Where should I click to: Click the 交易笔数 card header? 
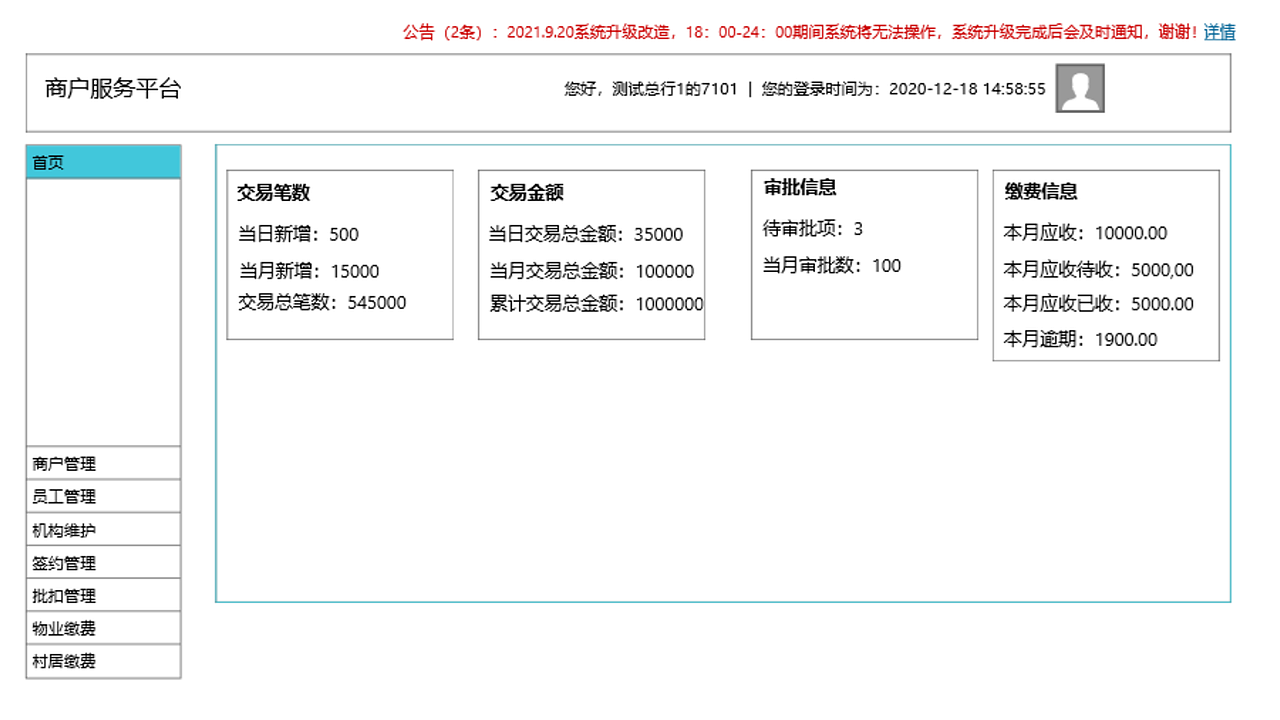pyautogui.click(x=272, y=192)
